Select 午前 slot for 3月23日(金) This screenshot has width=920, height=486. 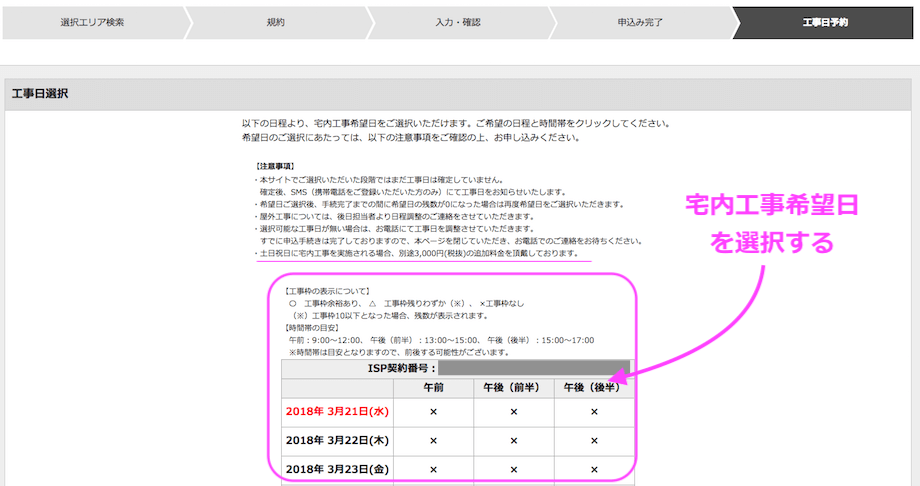(433, 468)
